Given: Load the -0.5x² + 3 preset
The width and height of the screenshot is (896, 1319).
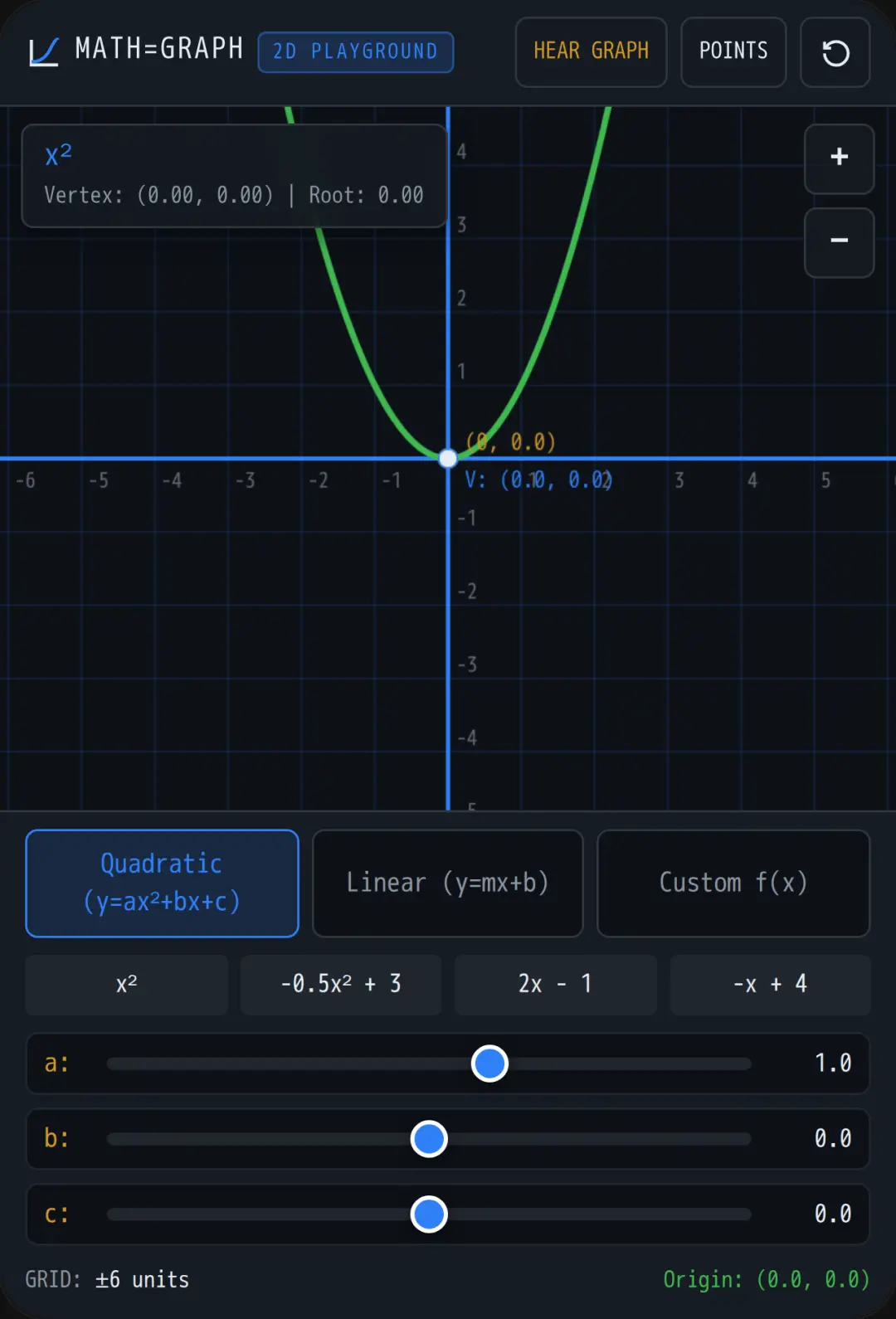Looking at the screenshot, I should (x=340, y=984).
